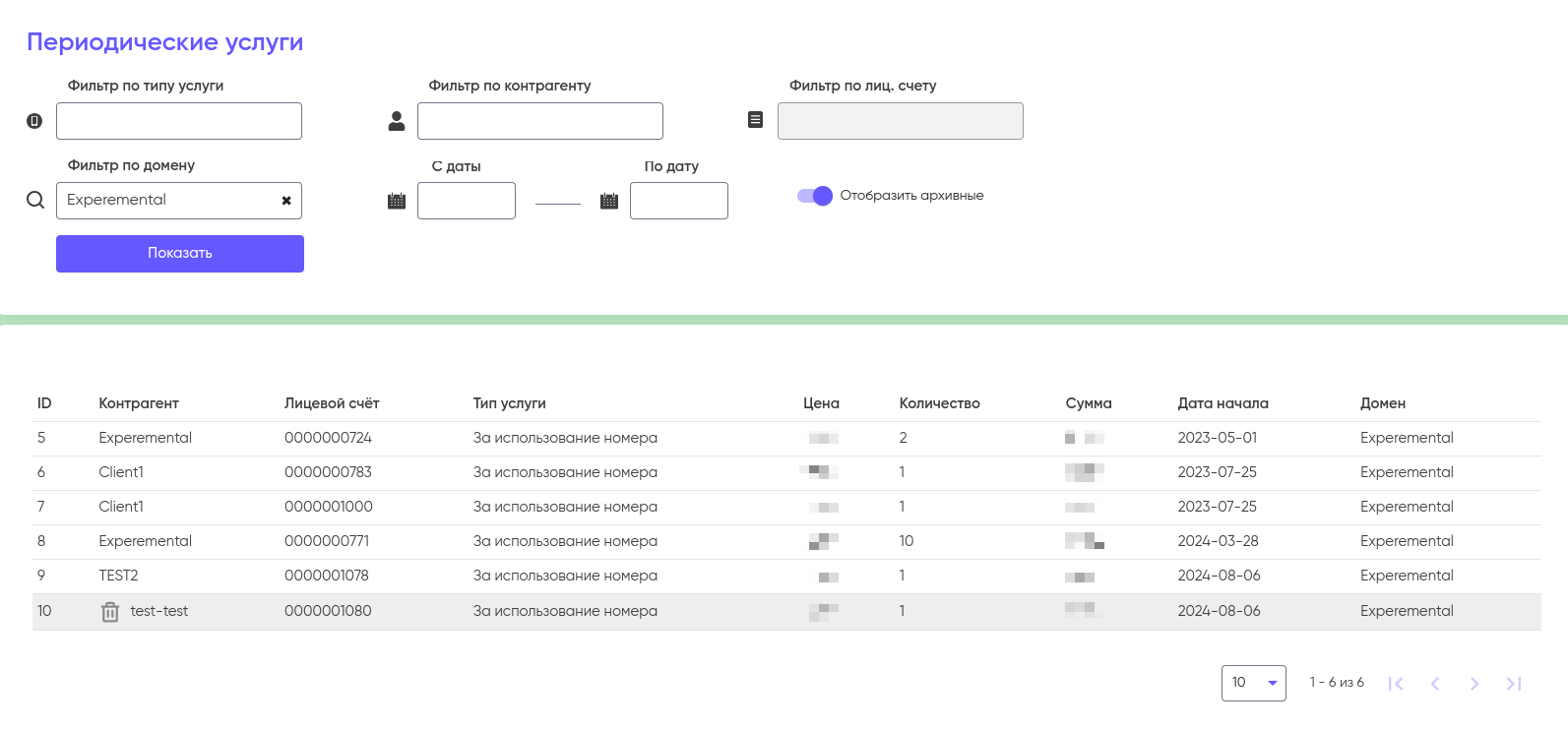Go to the previous page arrow

point(1435,684)
